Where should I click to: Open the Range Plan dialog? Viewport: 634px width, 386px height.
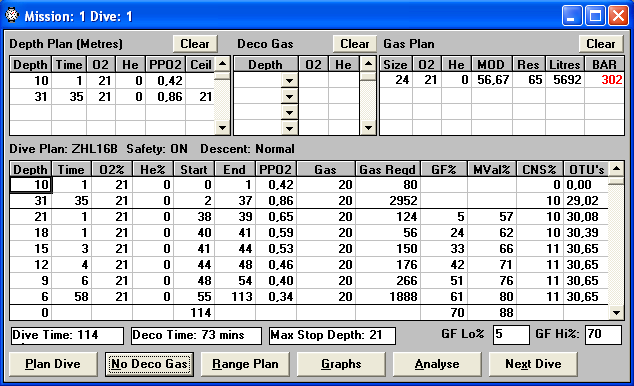coord(245,364)
